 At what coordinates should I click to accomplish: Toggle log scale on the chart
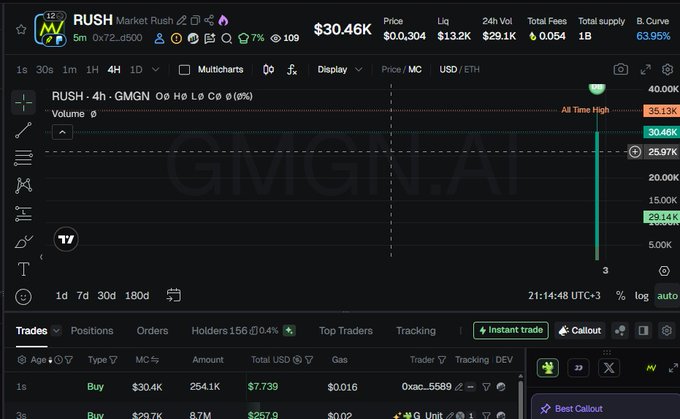641,296
